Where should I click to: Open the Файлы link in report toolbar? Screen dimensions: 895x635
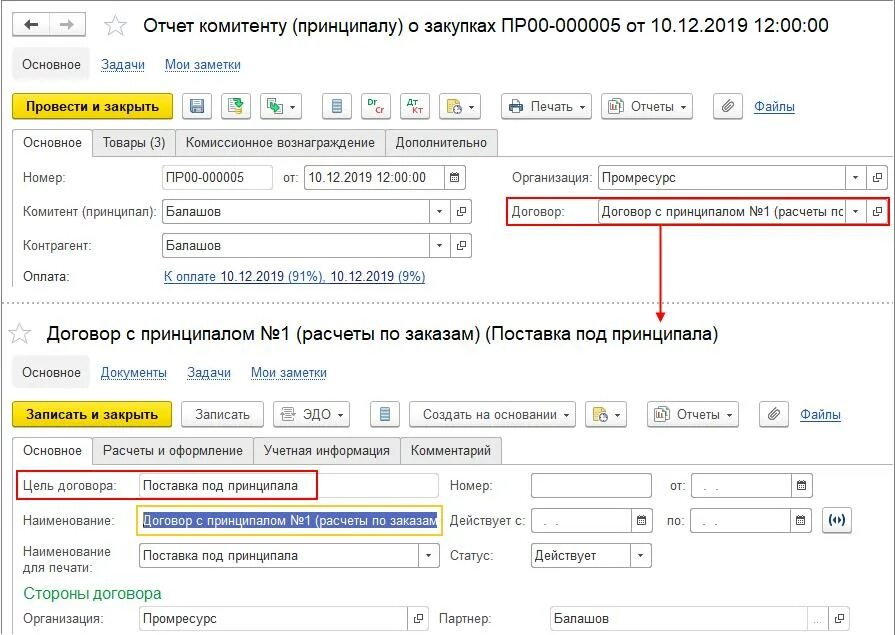tap(774, 107)
